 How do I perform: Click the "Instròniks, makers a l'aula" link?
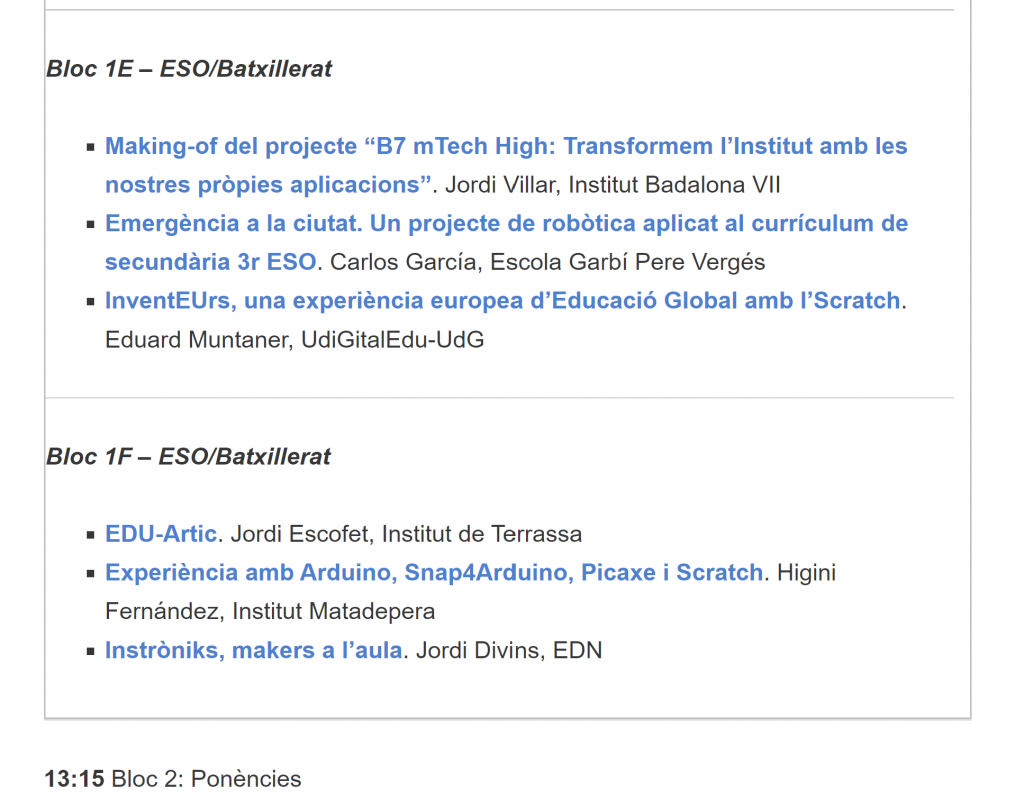tap(253, 651)
